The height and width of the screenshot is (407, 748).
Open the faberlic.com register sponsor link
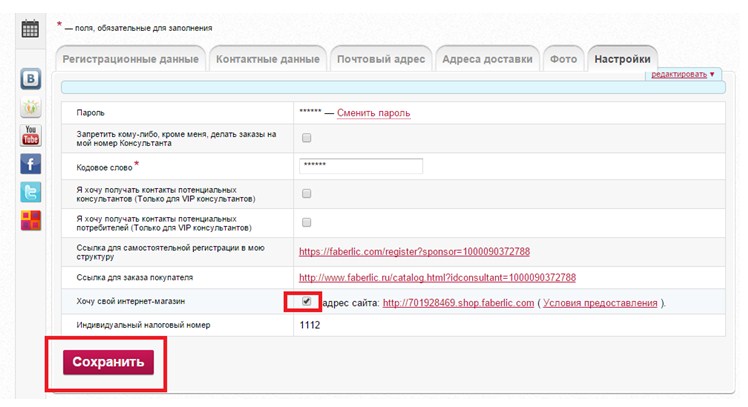pyautogui.click(x=414, y=251)
